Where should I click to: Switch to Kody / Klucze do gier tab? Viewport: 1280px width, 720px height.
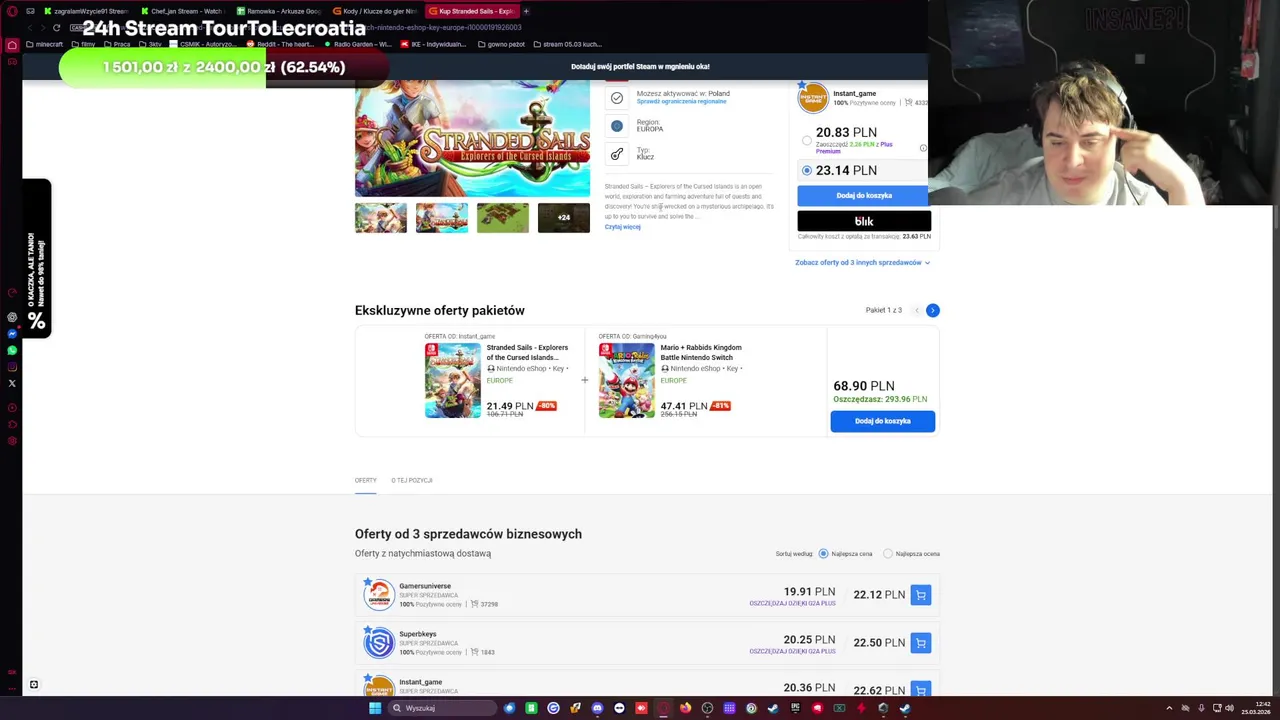coord(376,11)
